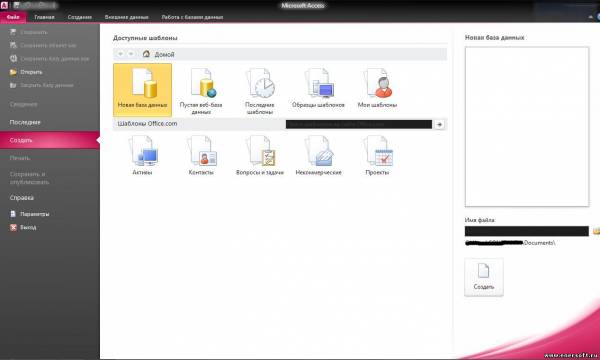The image size is (600, 360).
Task: Click the search arrow for Office.com templates
Action: 439,124
